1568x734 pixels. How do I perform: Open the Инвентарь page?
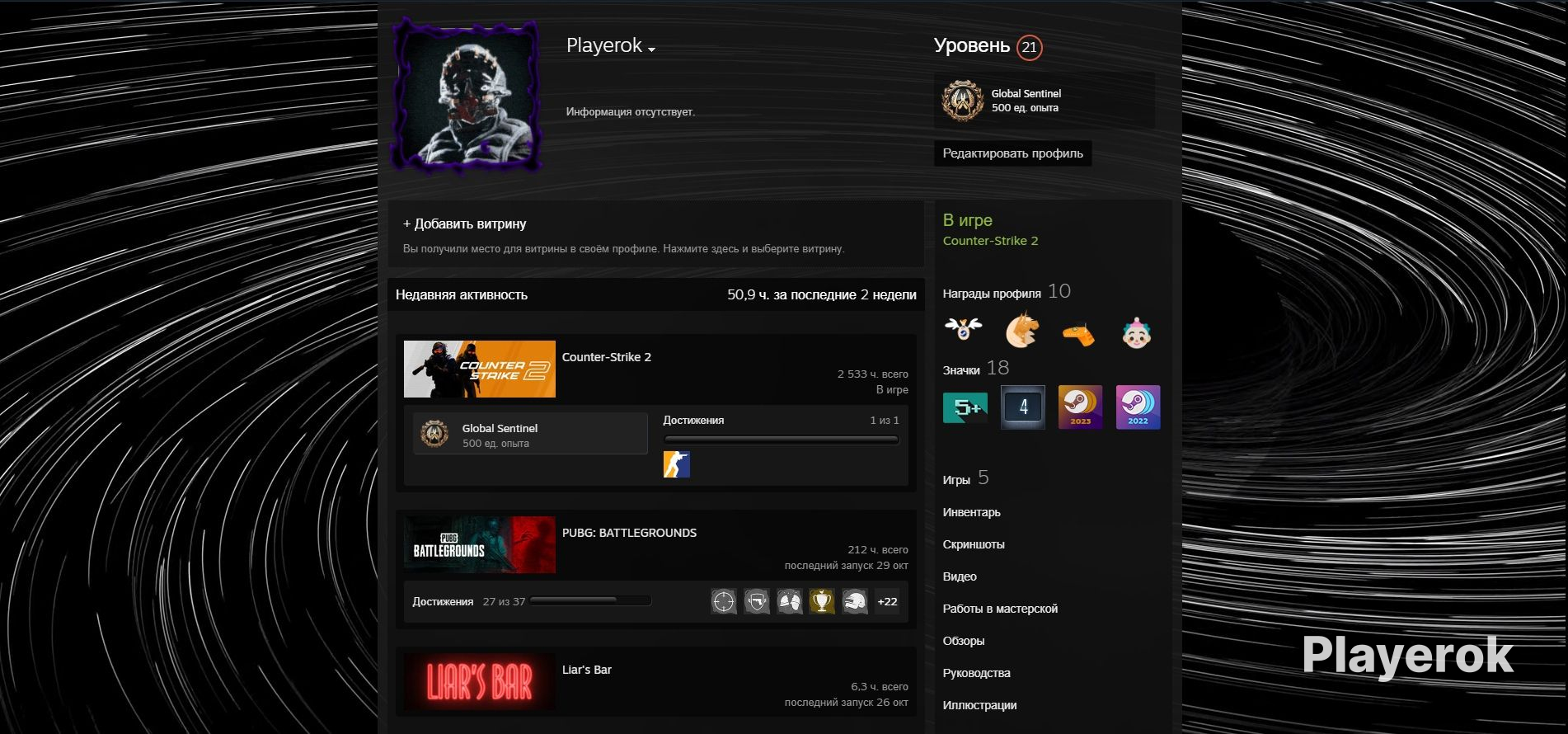pyautogui.click(x=972, y=512)
